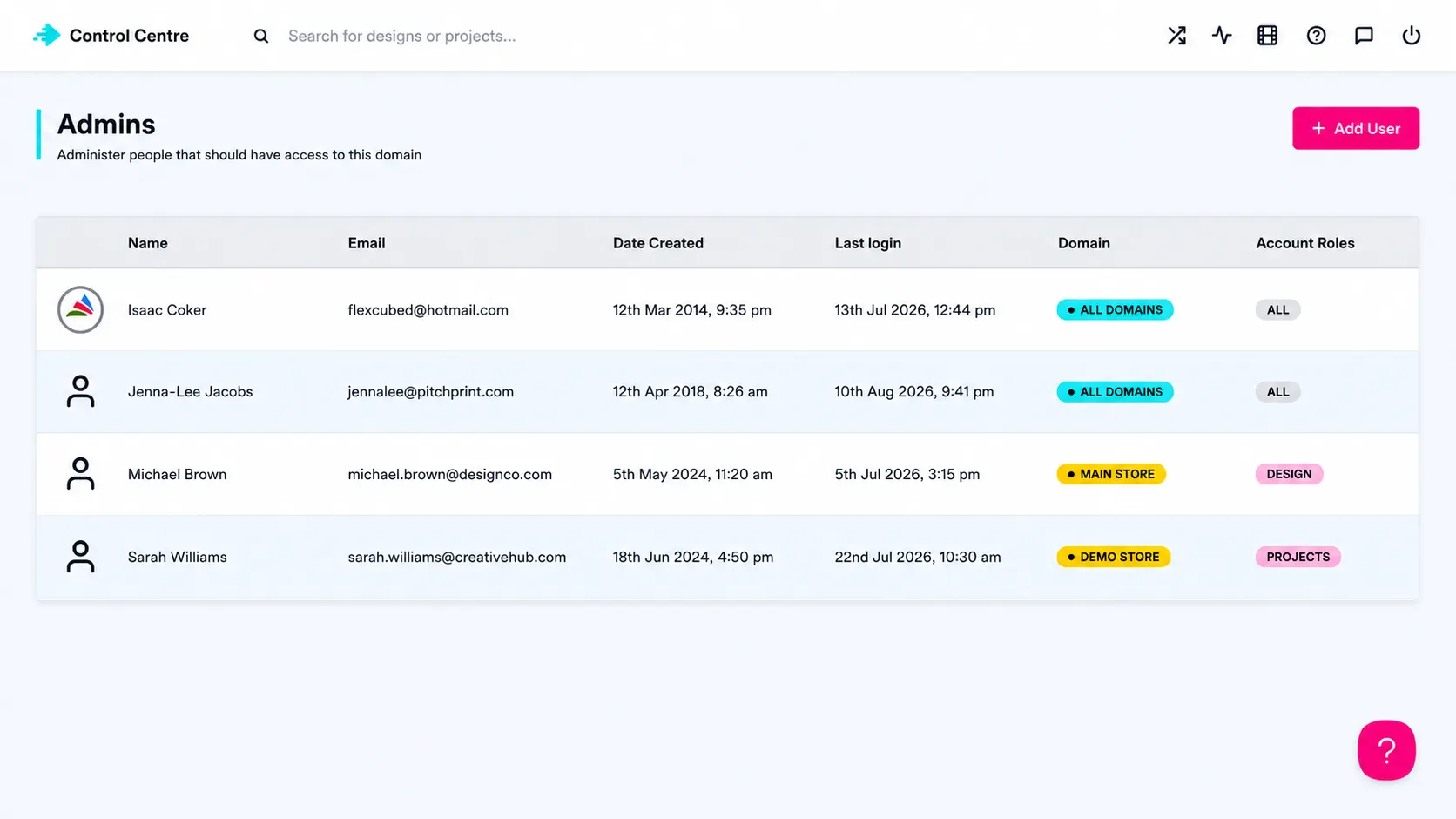Click date created 12th Apr 2018, 8:26 am
The height and width of the screenshot is (819, 1456).
691,391
